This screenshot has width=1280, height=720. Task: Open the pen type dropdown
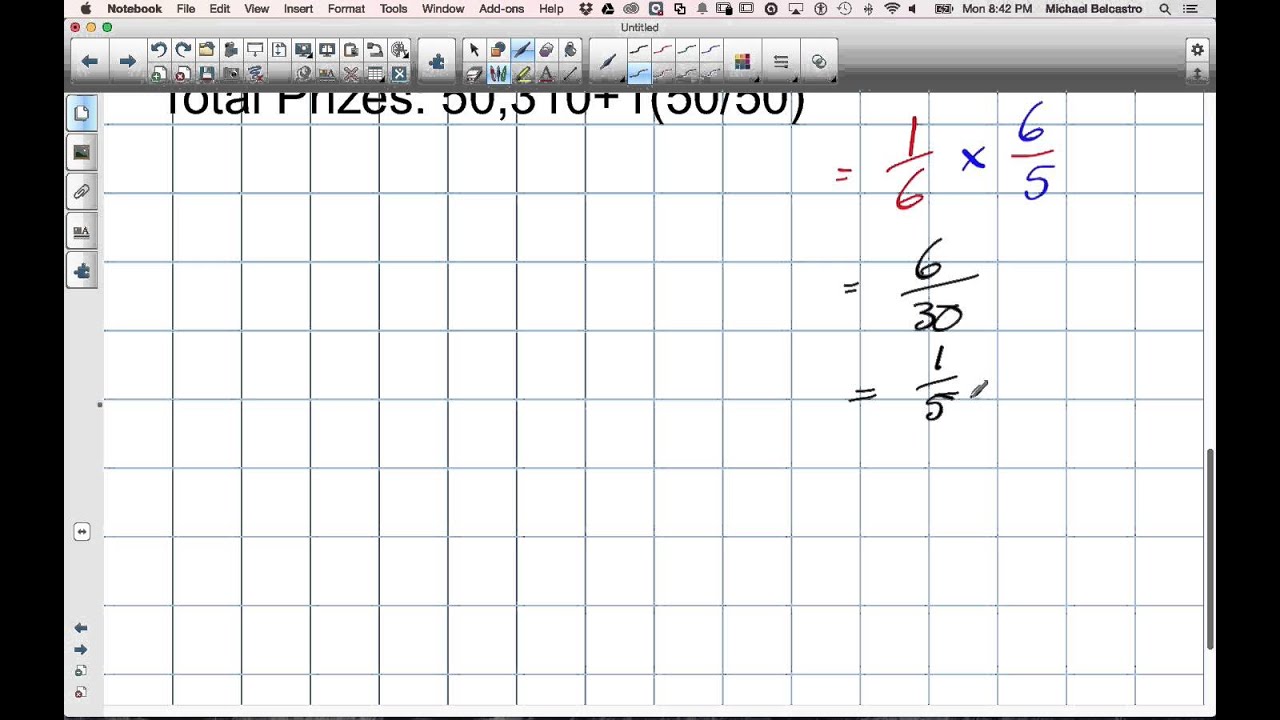coord(608,62)
